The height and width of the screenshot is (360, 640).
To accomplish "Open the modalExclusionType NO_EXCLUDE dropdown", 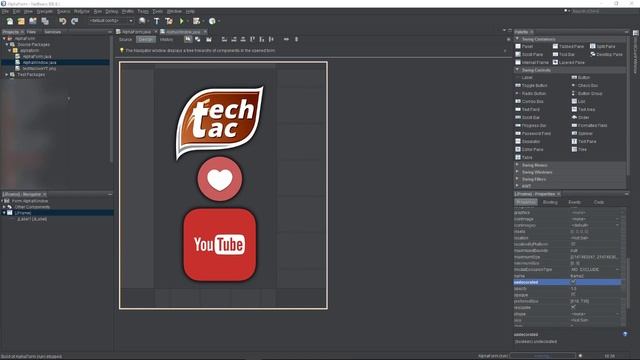I will 617,269.
